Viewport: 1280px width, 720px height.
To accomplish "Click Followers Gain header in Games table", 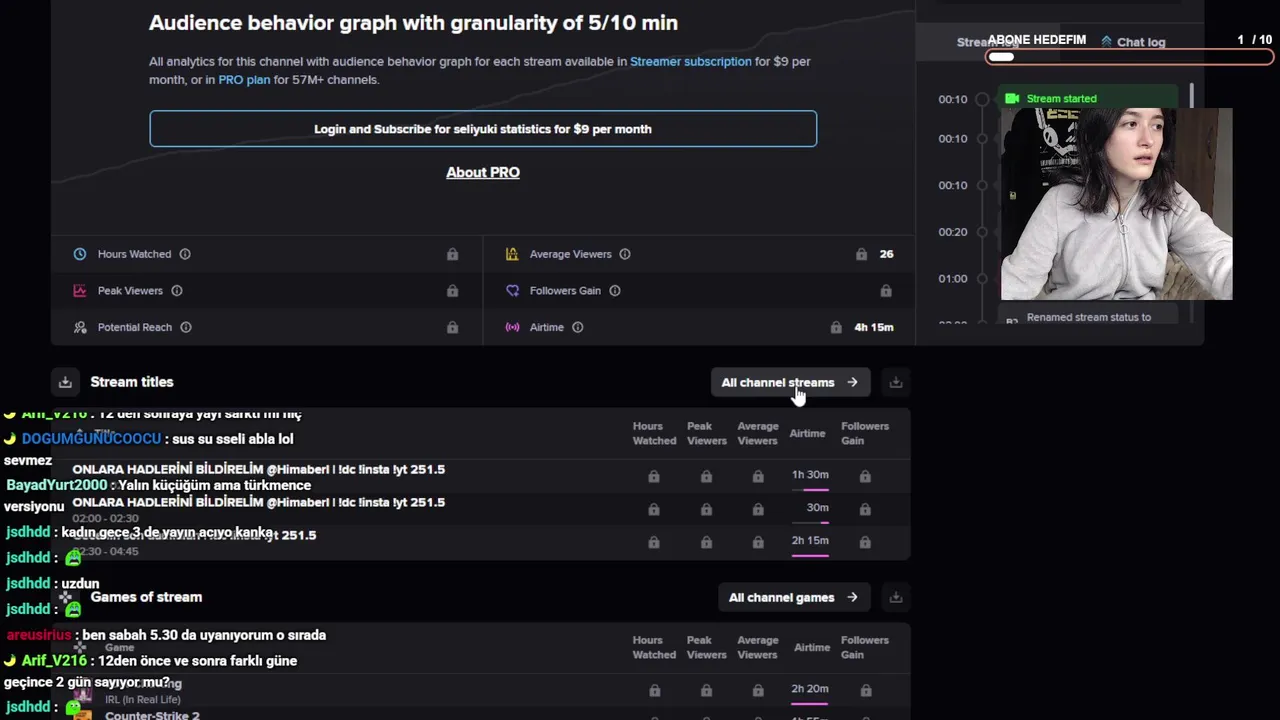I will 865,647.
